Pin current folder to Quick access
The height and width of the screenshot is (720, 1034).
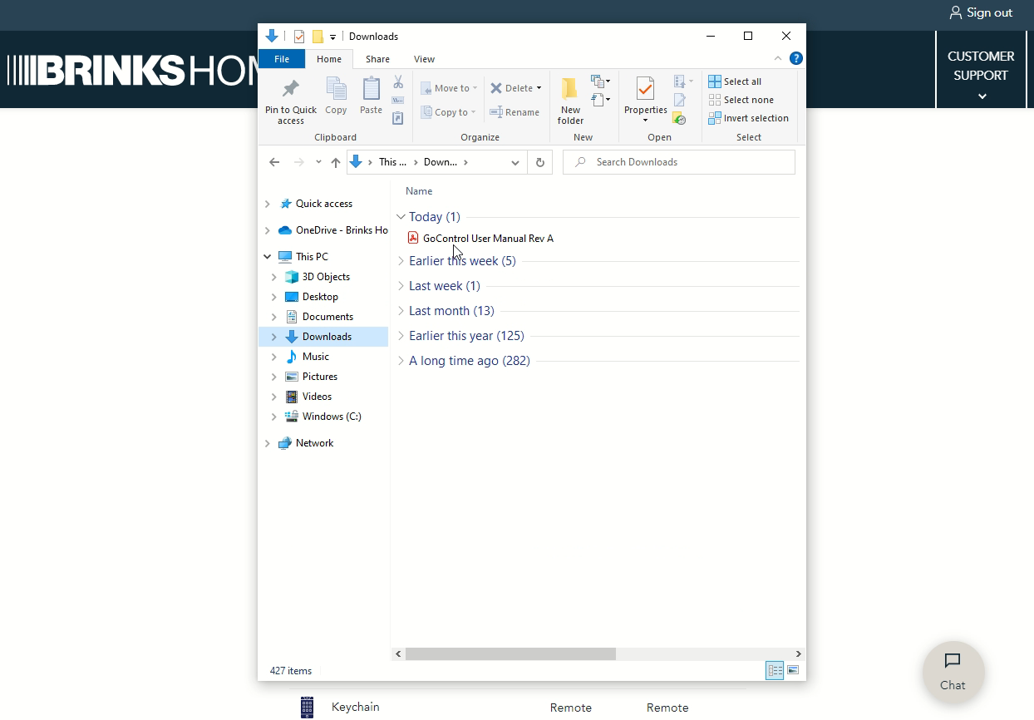290,100
